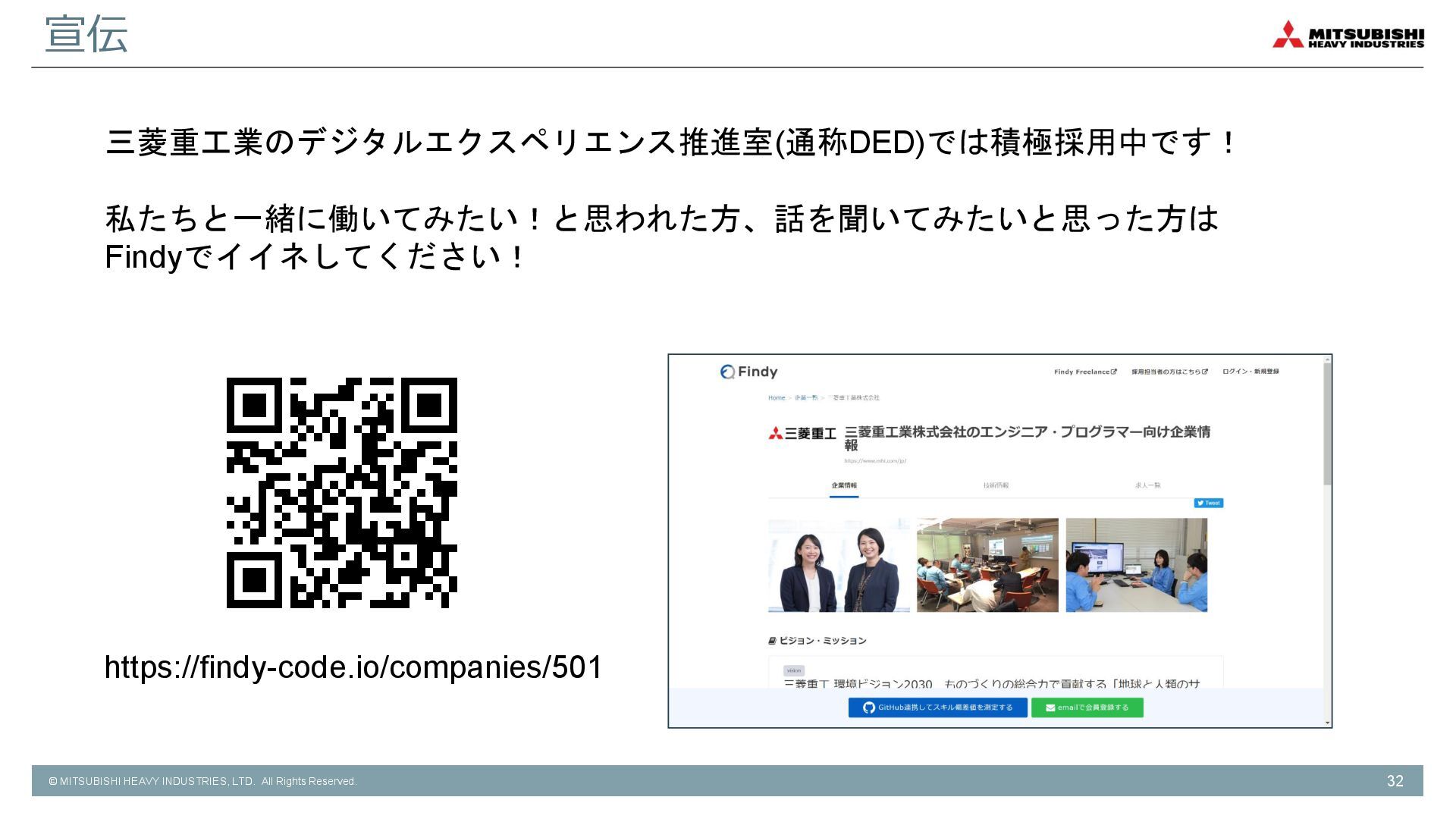Click the ログイン・新規登録 link

[x=1250, y=372]
